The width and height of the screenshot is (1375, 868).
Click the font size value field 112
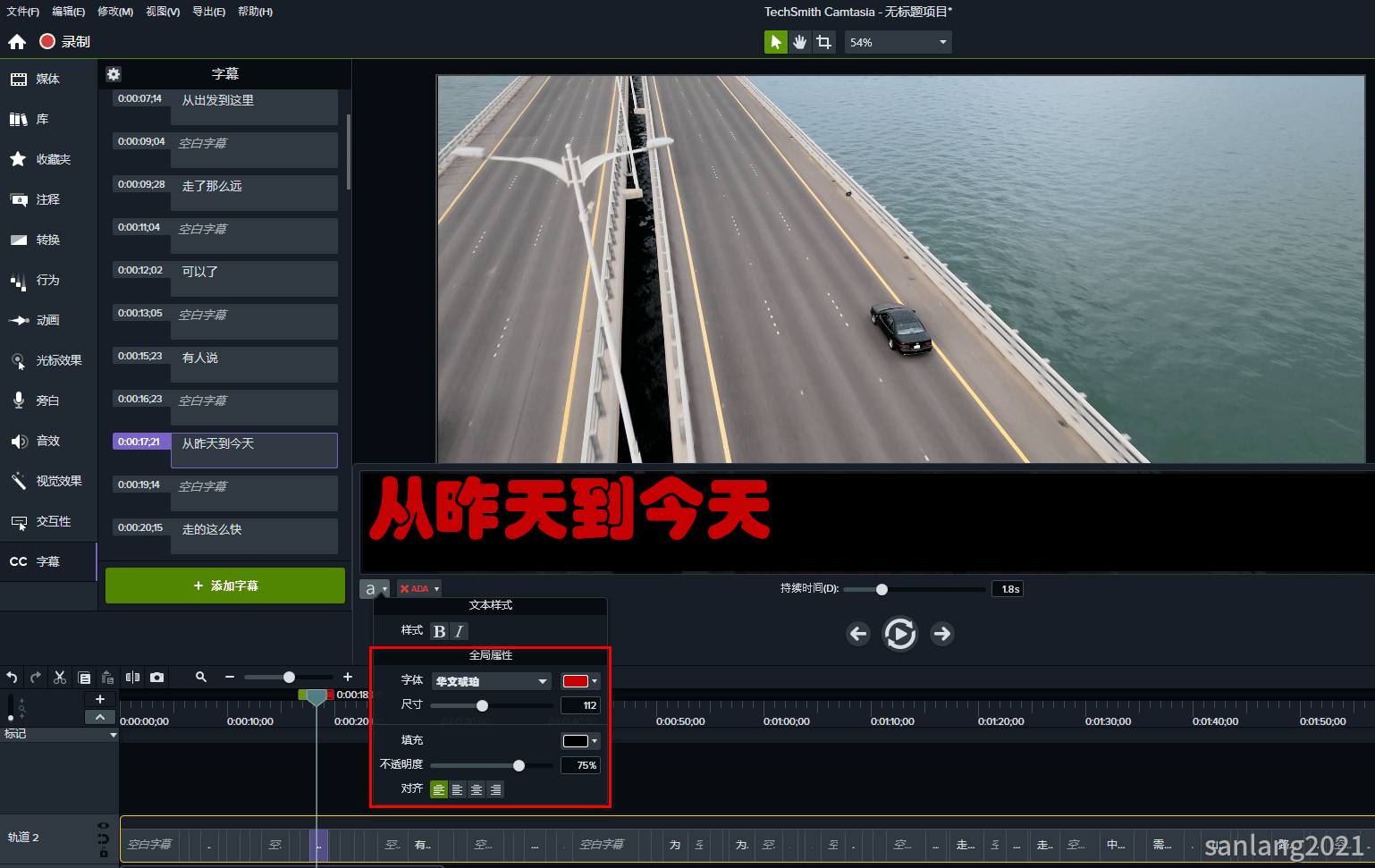580,705
